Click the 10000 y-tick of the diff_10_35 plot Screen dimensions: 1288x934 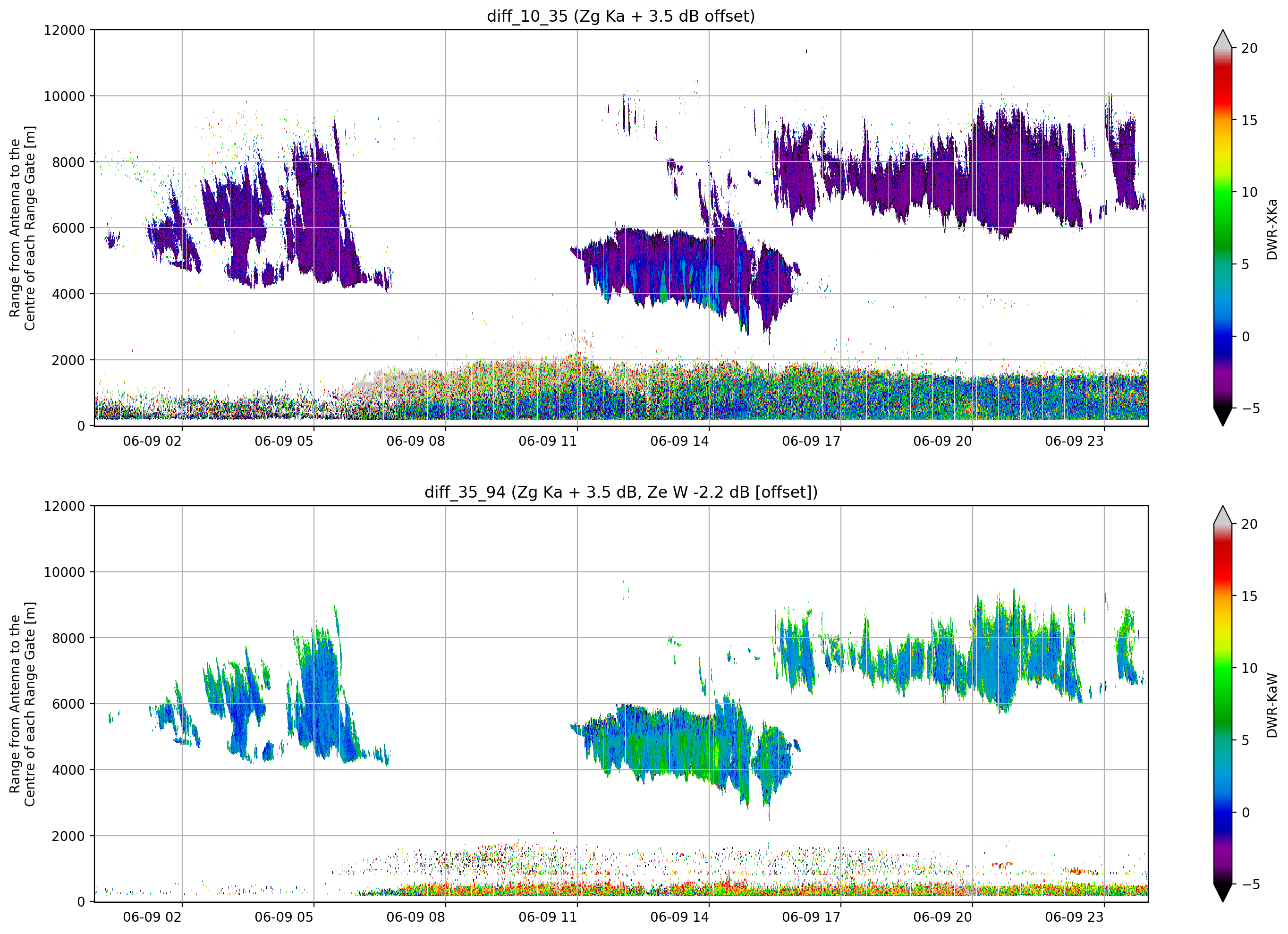64,96
